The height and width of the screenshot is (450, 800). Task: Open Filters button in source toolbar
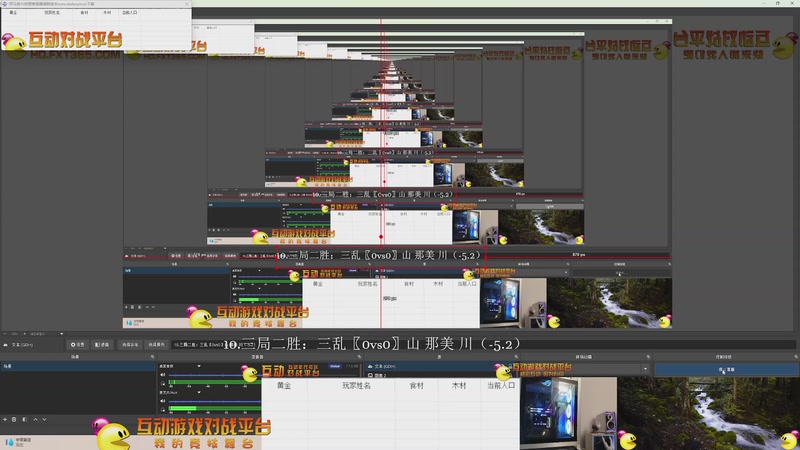102,344
